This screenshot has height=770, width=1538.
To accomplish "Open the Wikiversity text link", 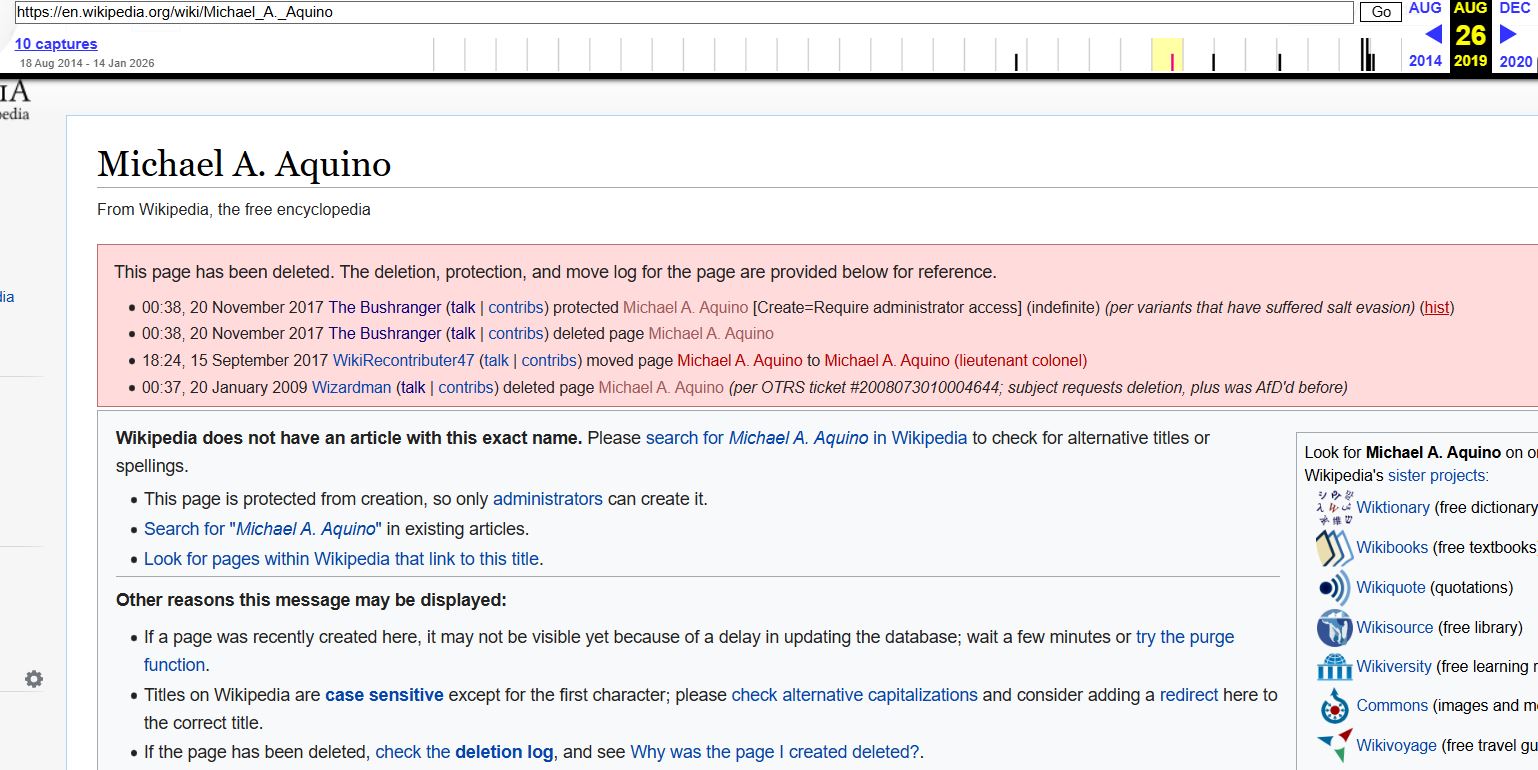I will click(1395, 667).
